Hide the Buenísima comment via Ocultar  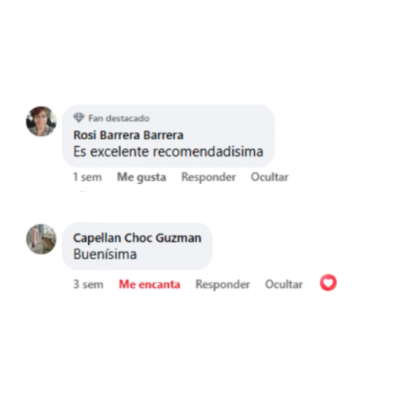tap(284, 284)
